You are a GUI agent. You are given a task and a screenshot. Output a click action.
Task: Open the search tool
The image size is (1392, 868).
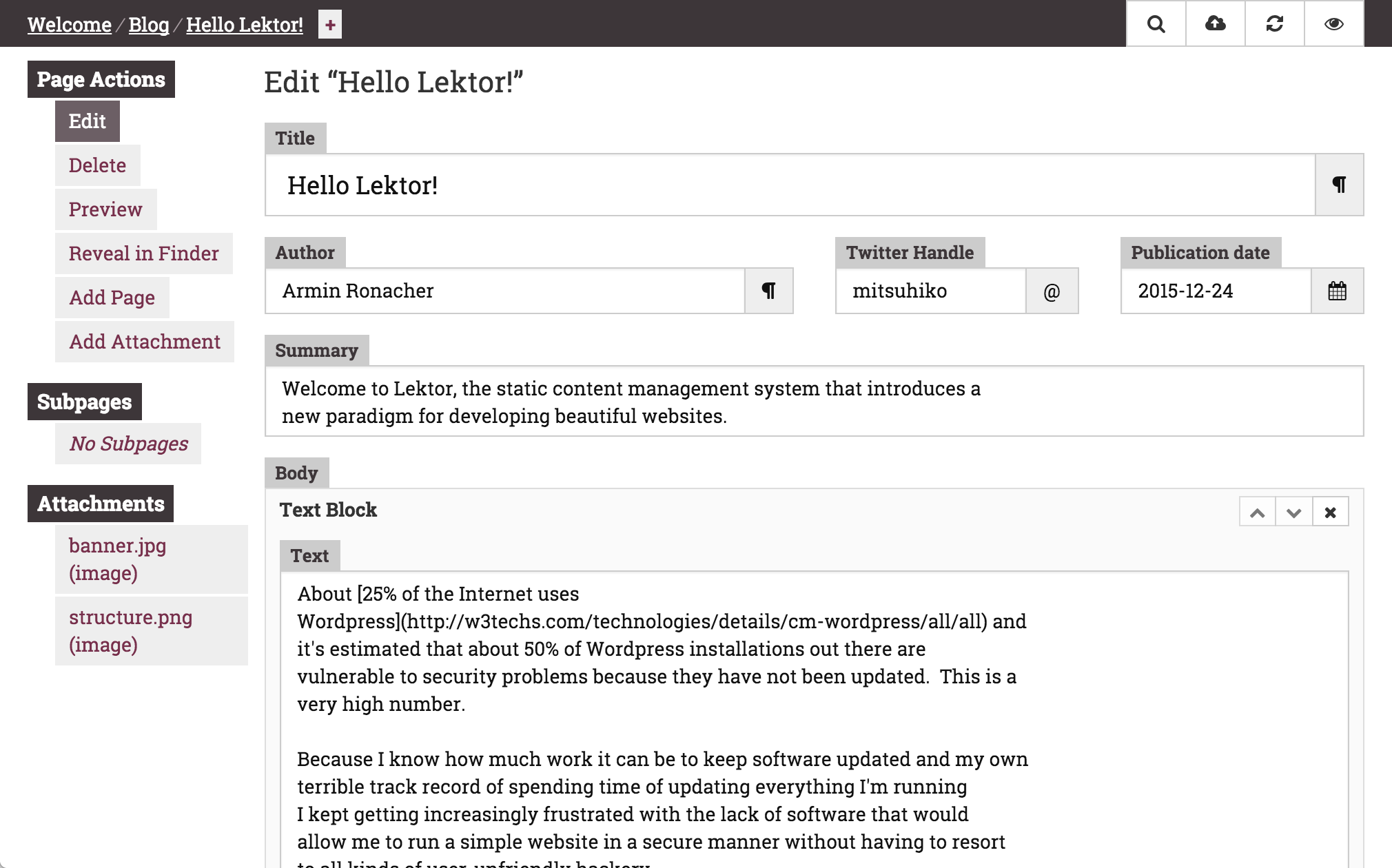click(x=1156, y=24)
